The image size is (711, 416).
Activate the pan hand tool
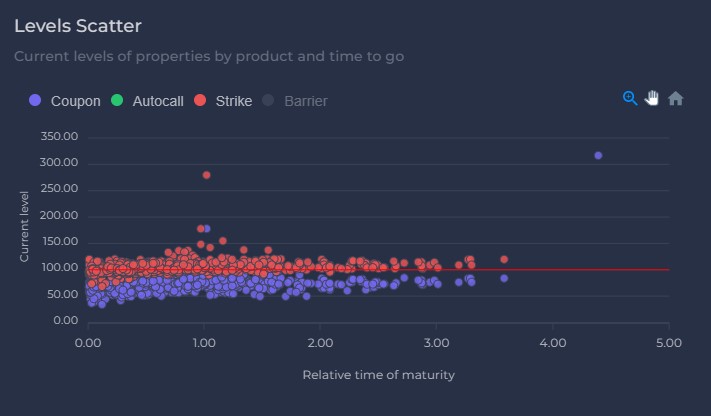(x=653, y=98)
